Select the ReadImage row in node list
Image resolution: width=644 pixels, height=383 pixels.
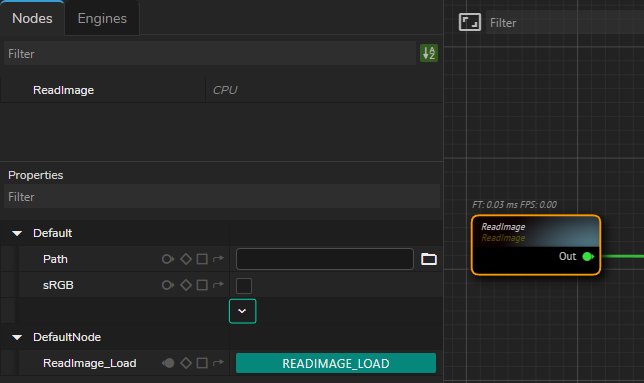222,90
